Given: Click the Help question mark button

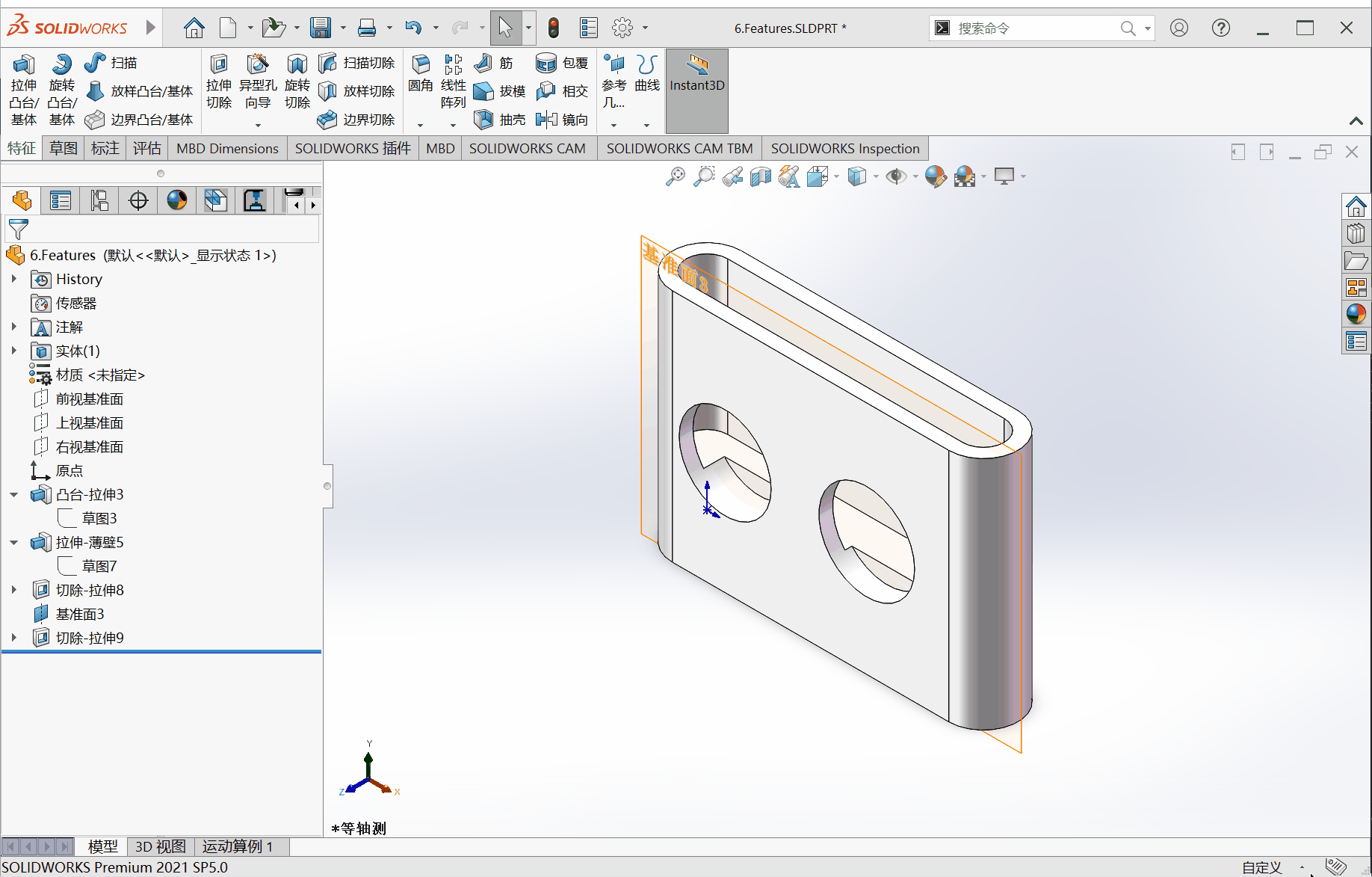Looking at the screenshot, I should [1221, 28].
